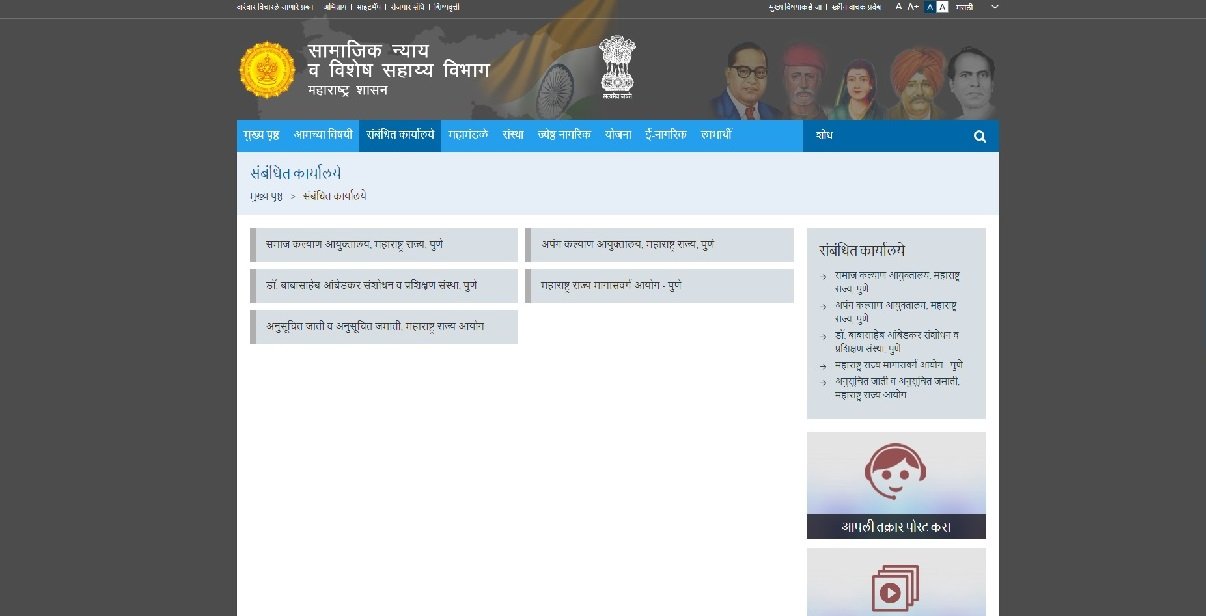Open the ज्येष्ठ नागरिक menu item
This screenshot has height=616, width=1206.
pos(564,135)
